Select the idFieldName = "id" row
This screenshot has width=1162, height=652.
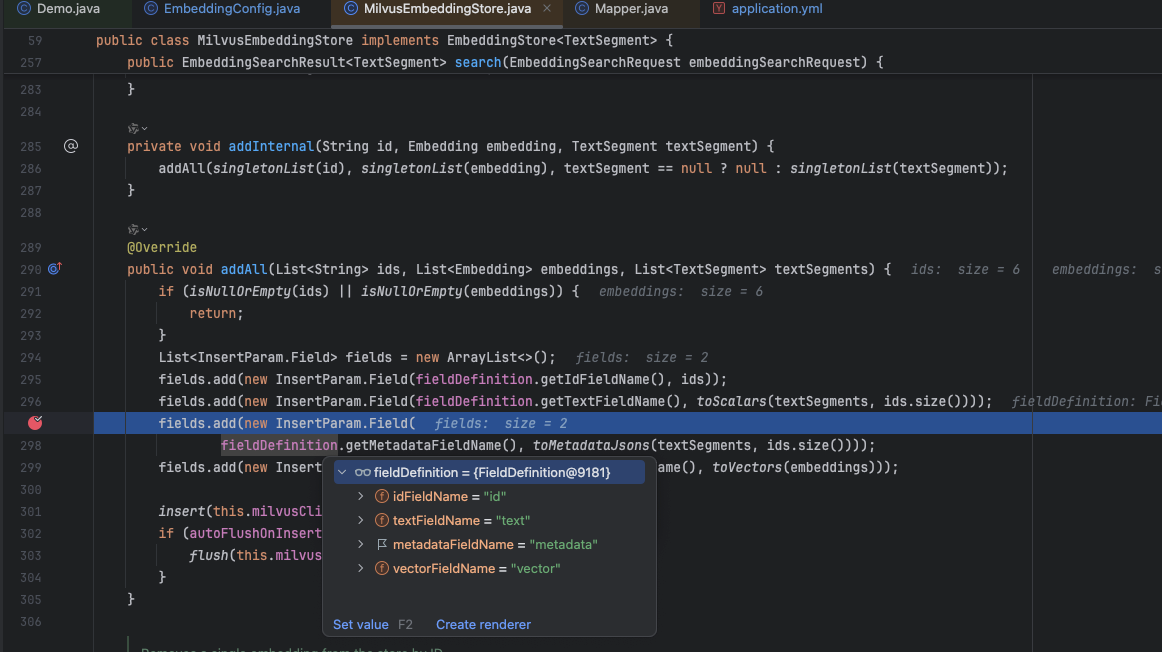pos(489,496)
